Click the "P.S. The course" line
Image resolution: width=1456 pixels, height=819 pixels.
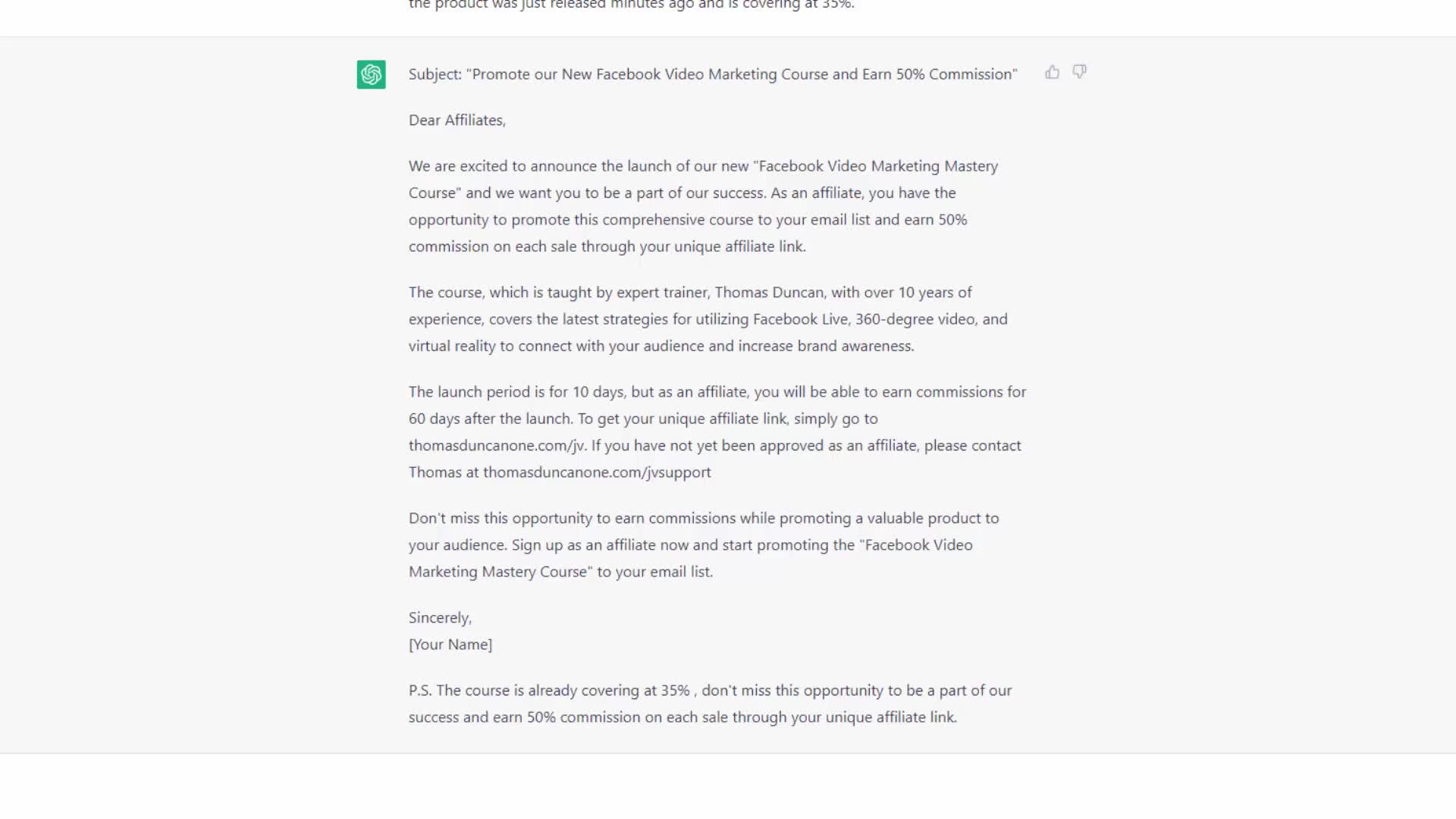point(710,704)
